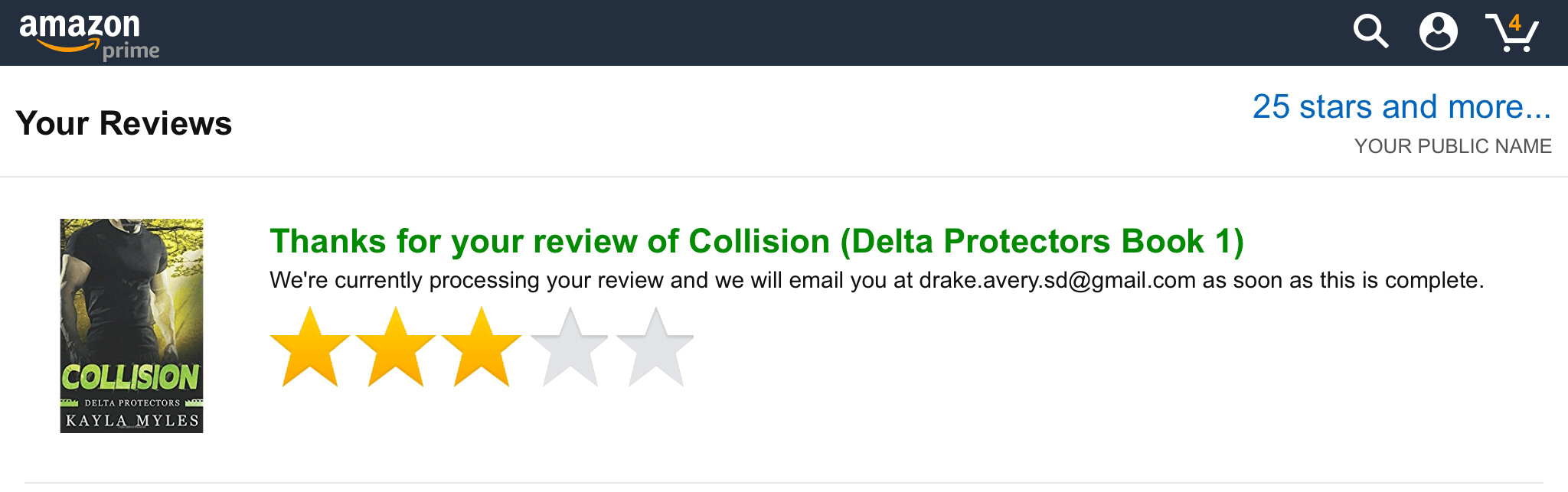This screenshot has width=1568, height=492.
Task: Open search with the magnifier icon
Action: [1370, 32]
